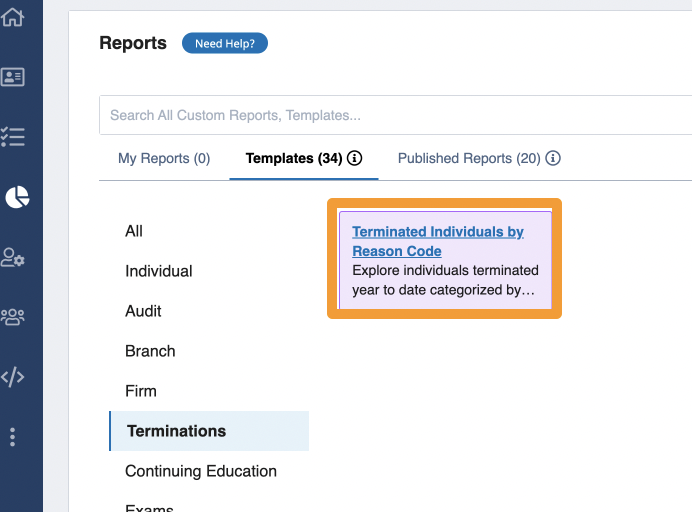The image size is (692, 512).
Task: Select the pie chart Reports icon
Action: [17, 197]
